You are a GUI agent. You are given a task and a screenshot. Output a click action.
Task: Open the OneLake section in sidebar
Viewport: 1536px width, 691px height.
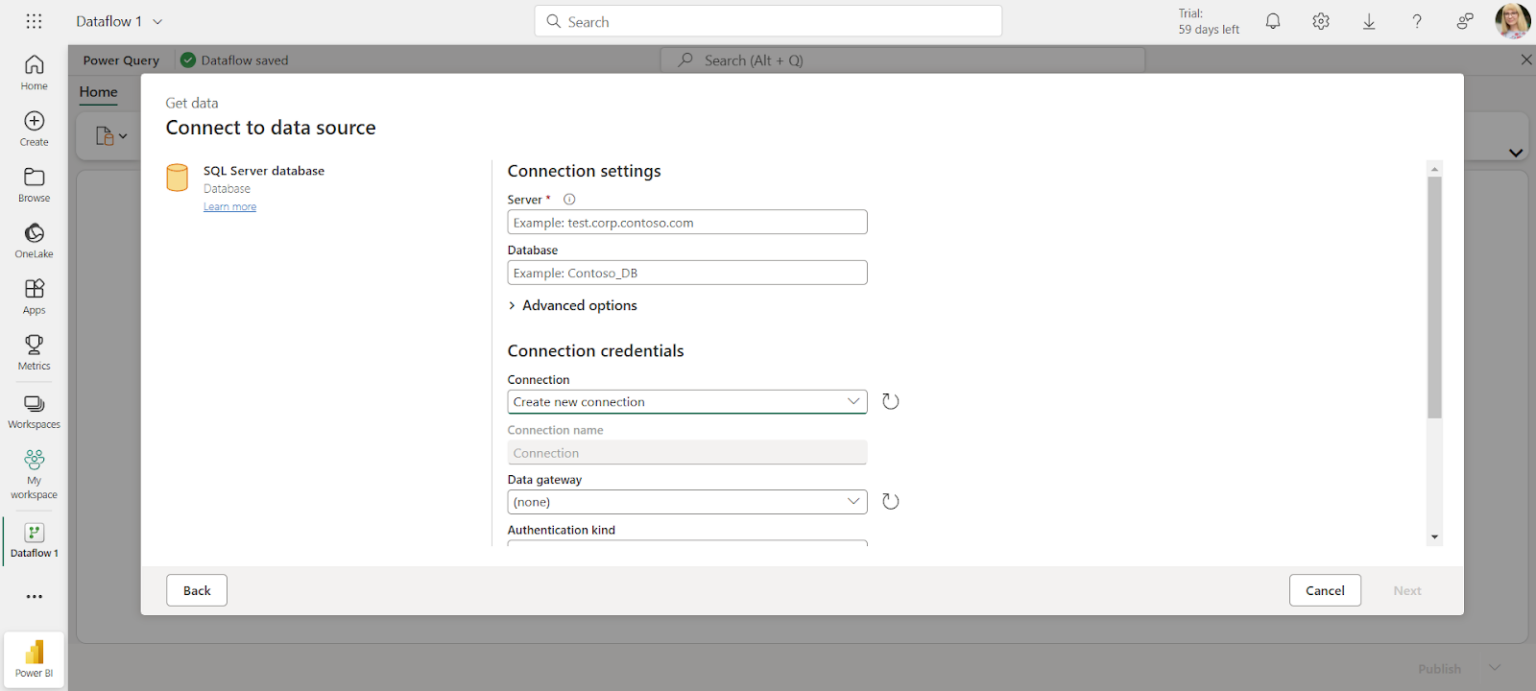pos(33,240)
